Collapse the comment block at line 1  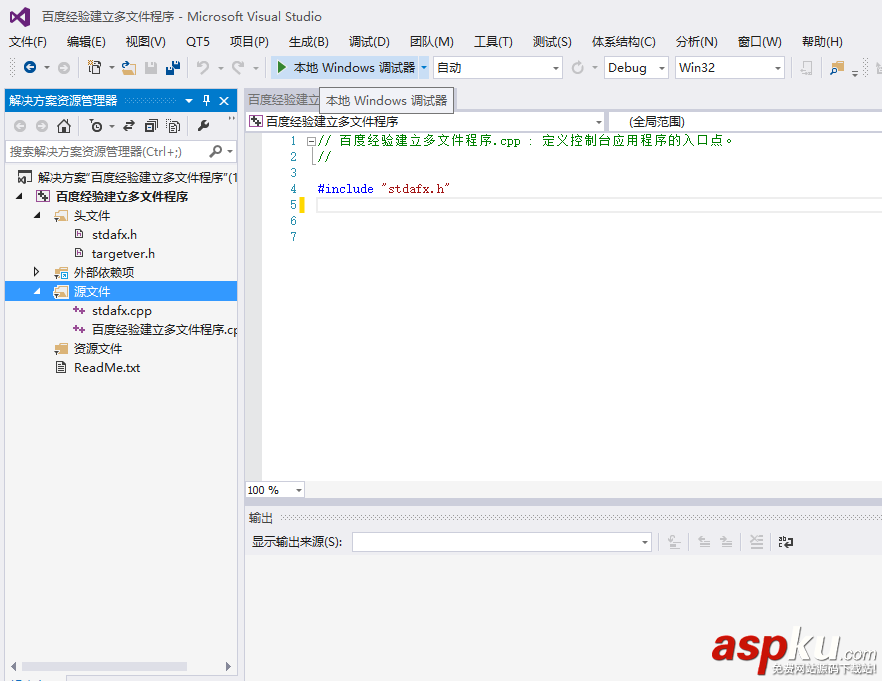311,141
